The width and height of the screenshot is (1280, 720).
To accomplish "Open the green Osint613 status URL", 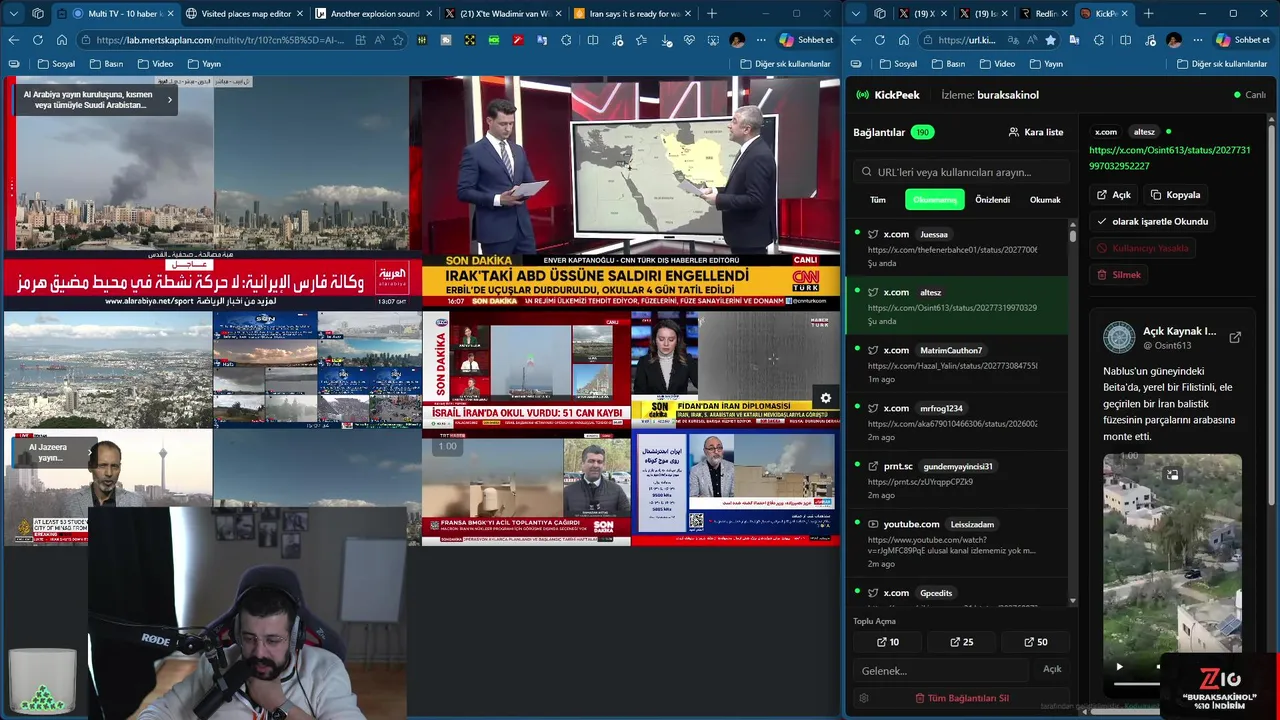I will pyautogui.click(x=1169, y=158).
